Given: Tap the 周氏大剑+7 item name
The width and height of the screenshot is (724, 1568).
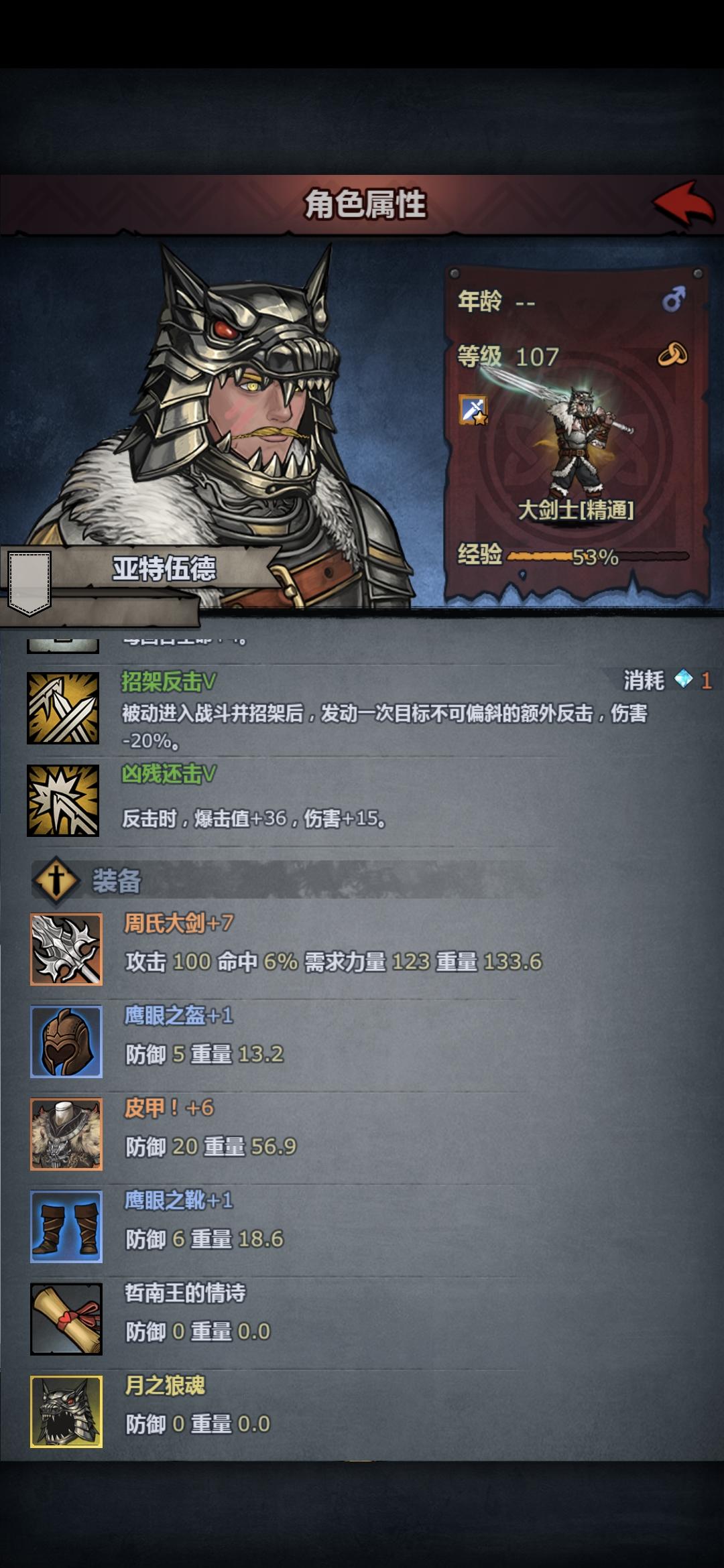Looking at the screenshot, I should (x=179, y=923).
